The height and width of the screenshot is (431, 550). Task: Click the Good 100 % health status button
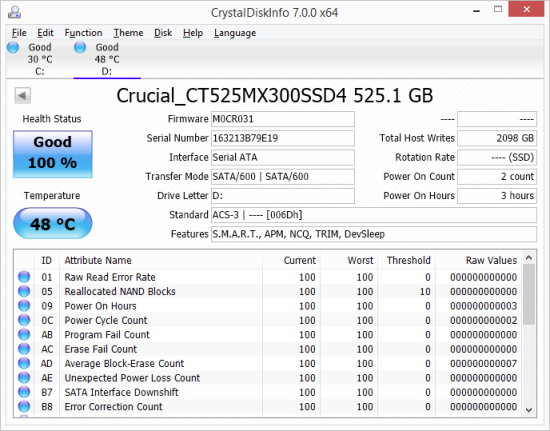53,154
